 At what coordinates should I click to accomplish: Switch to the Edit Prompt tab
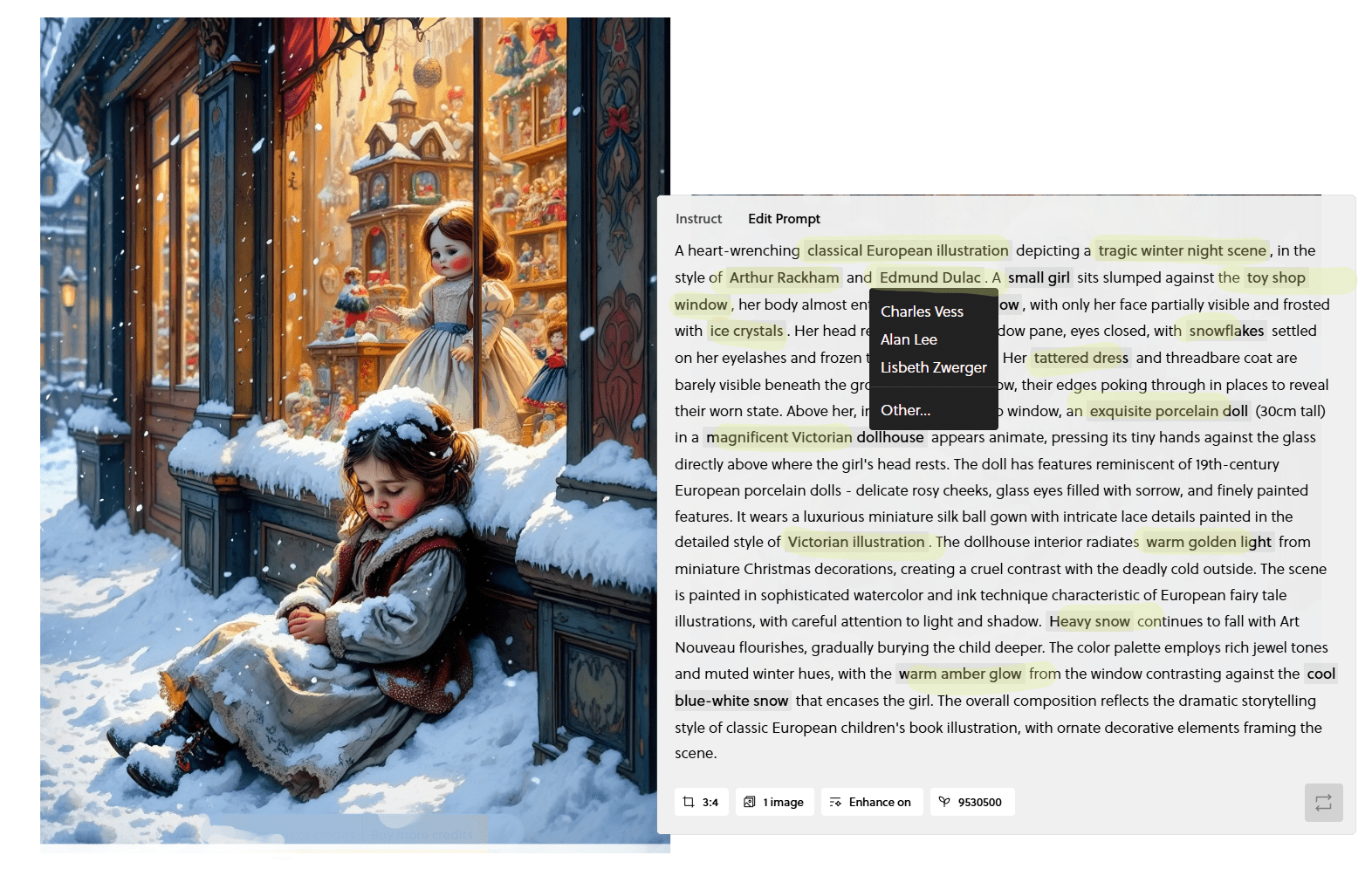(784, 219)
